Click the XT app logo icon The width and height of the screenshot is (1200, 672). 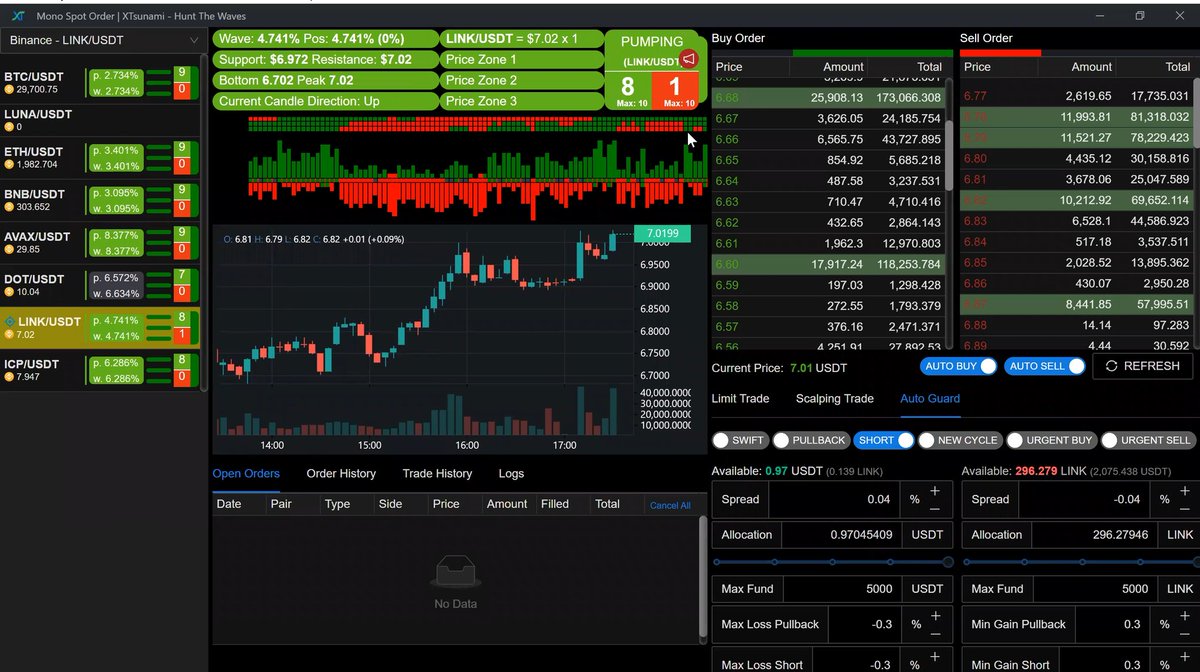18,16
